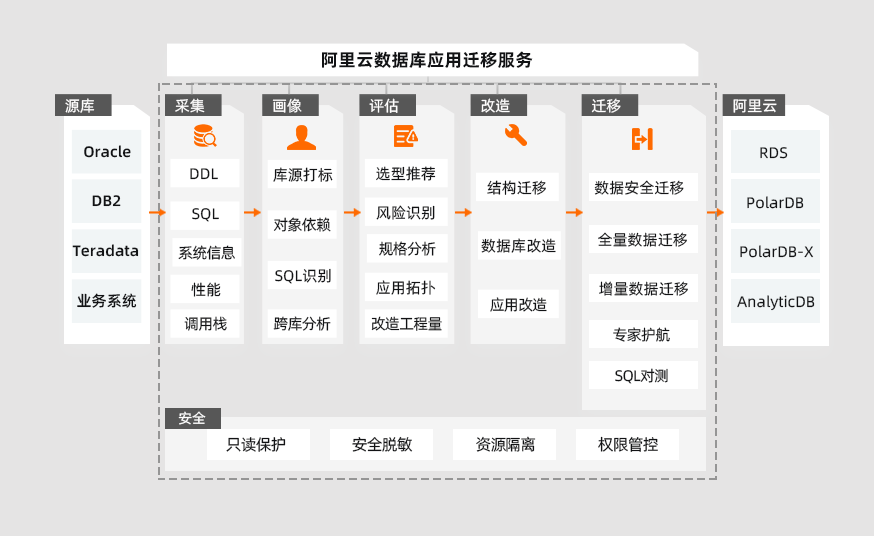Image resolution: width=874 pixels, height=536 pixels.
Task: Click the warning report icon under 评估
Action: [x=405, y=136]
